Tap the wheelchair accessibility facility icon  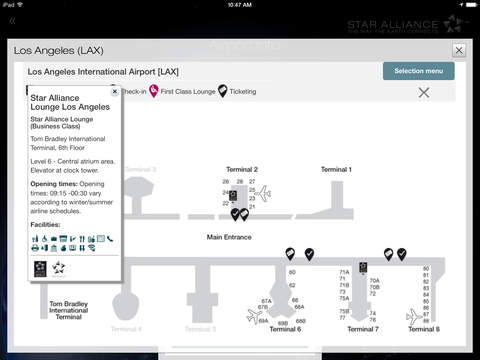click(x=44, y=239)
